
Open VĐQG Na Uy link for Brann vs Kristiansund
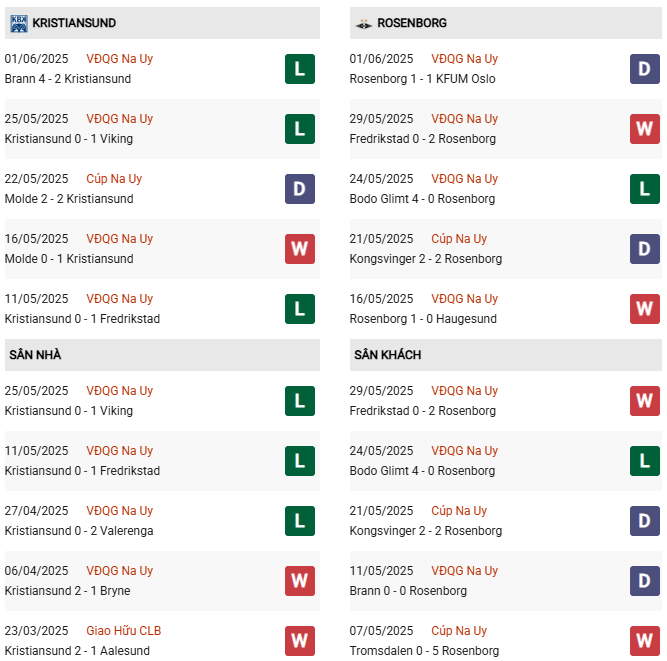click(x=120, y=59)
